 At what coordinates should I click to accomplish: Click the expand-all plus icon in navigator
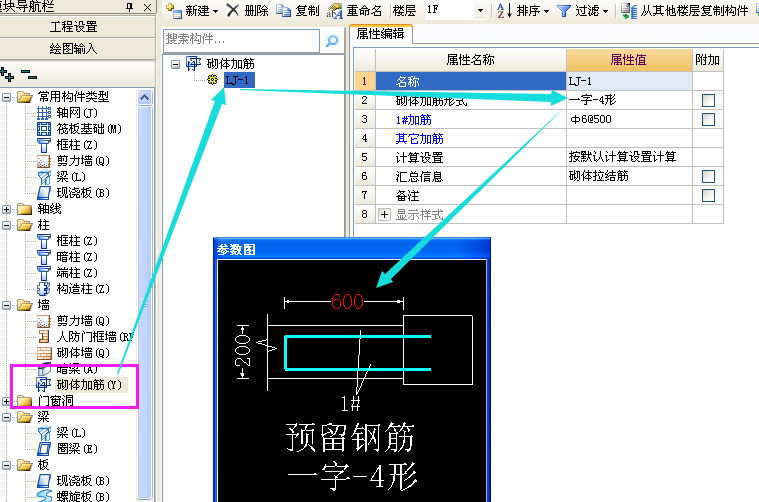pyautogui.click(x=7, y=75)
